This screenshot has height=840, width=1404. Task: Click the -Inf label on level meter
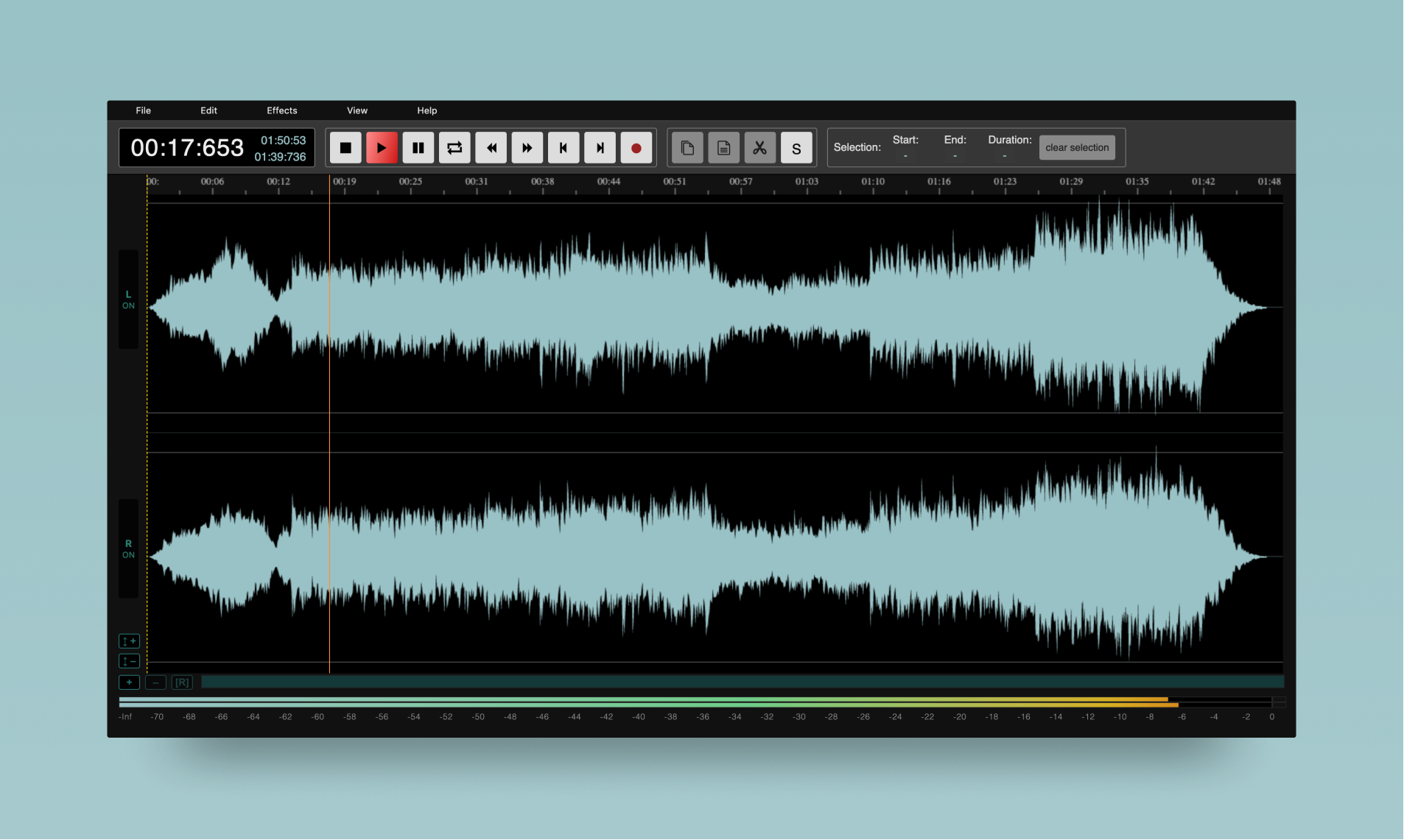point(125,717)
